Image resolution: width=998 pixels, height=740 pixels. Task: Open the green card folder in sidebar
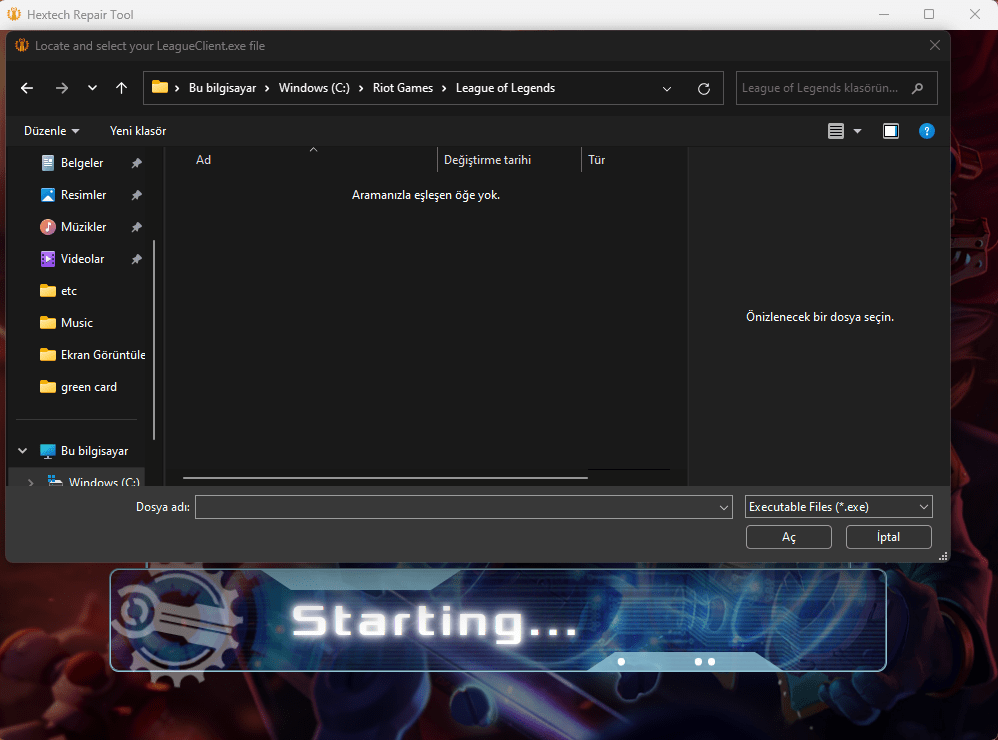coord(88,387)
